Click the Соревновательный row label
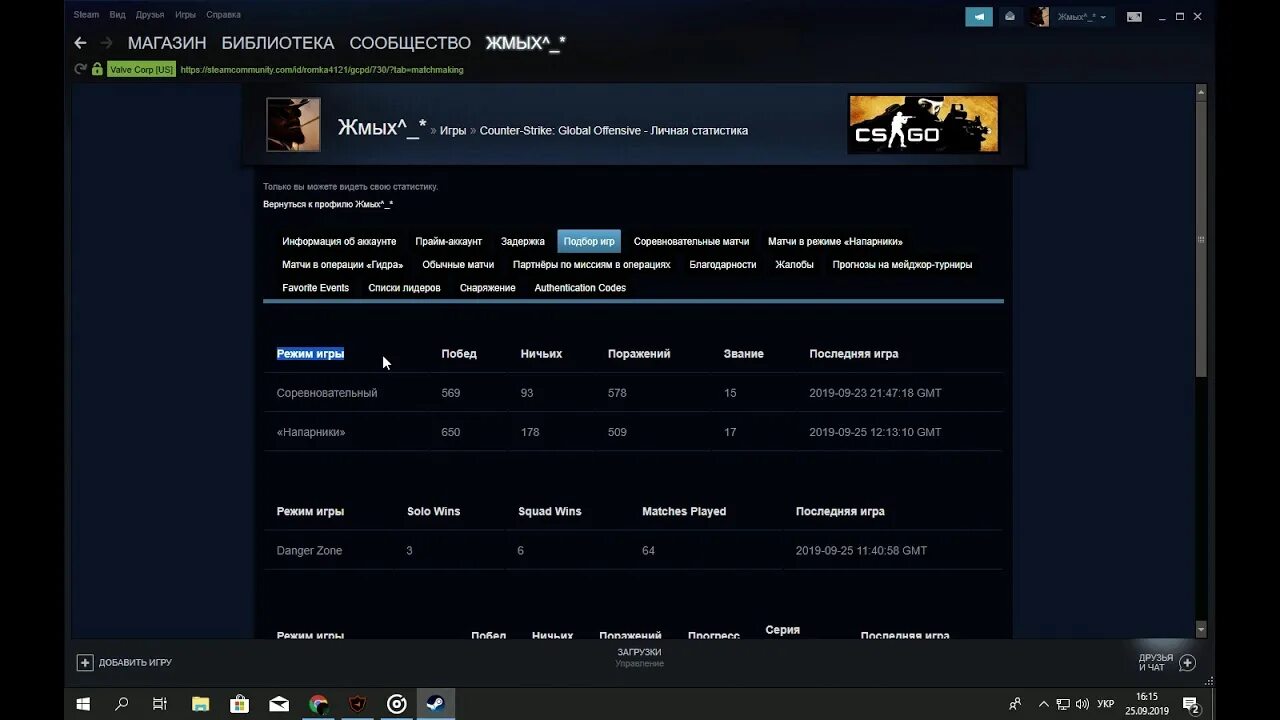 [327, 393]
